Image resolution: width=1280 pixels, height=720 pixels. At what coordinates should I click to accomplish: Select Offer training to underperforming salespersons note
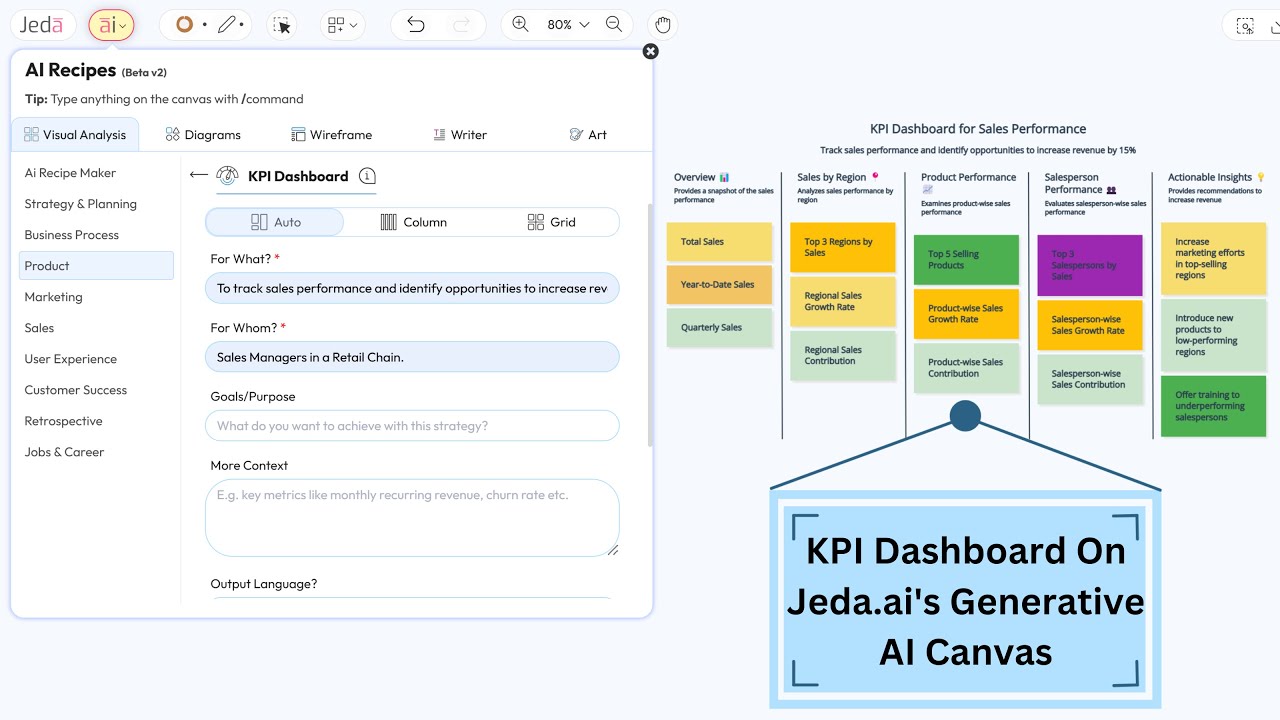tap(1213, 406)
